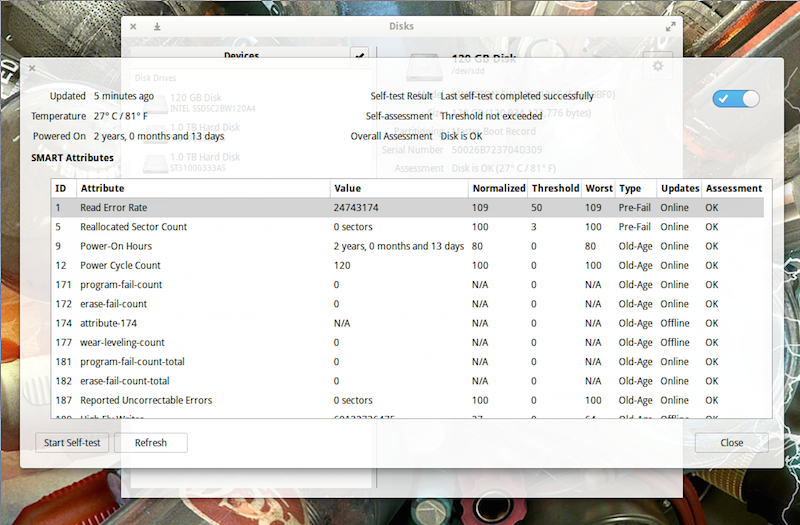Click the Assessment column header
The image size is (800, 525).
click(x=734, y=188)
